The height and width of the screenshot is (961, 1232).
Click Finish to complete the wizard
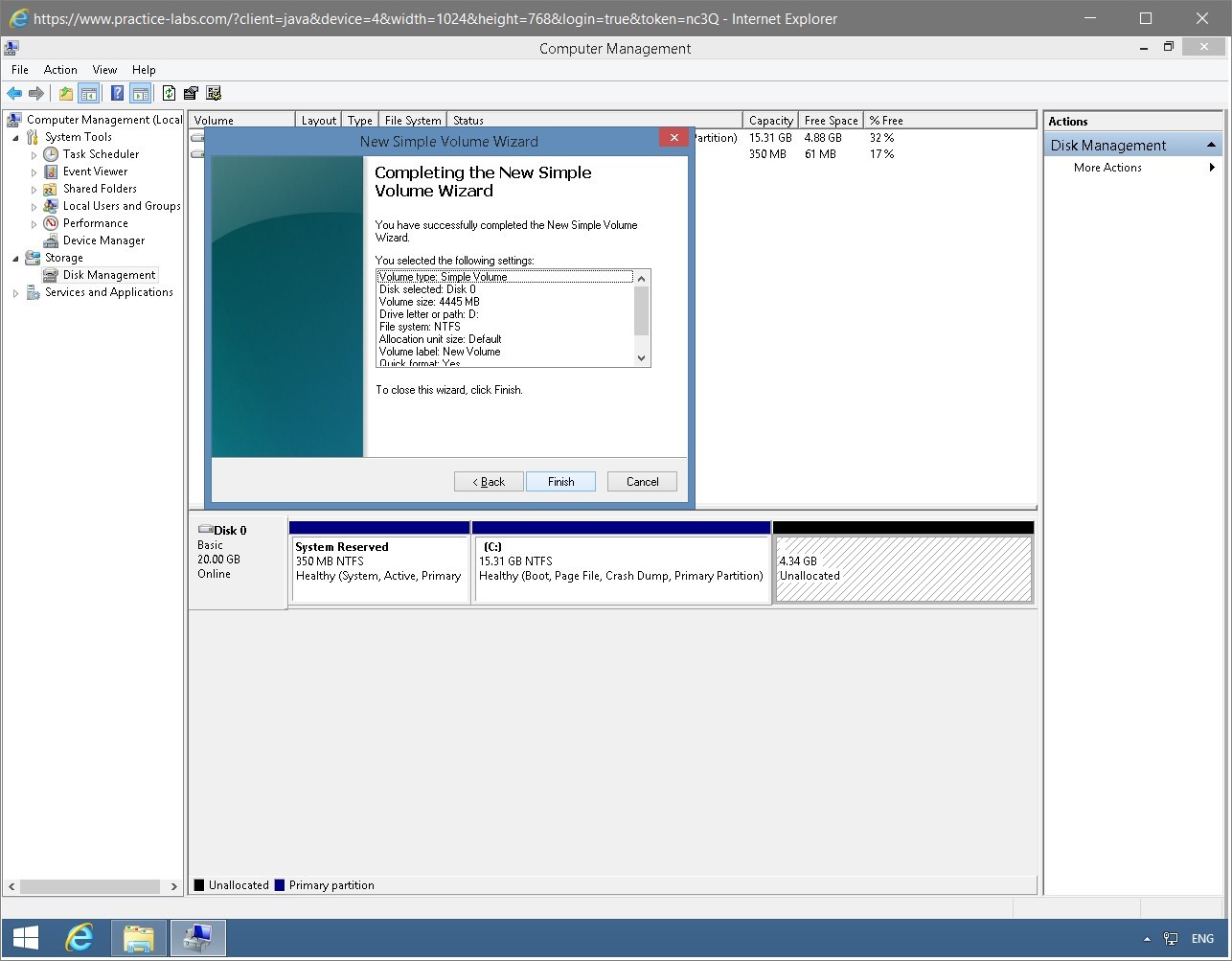pos(560,481)
